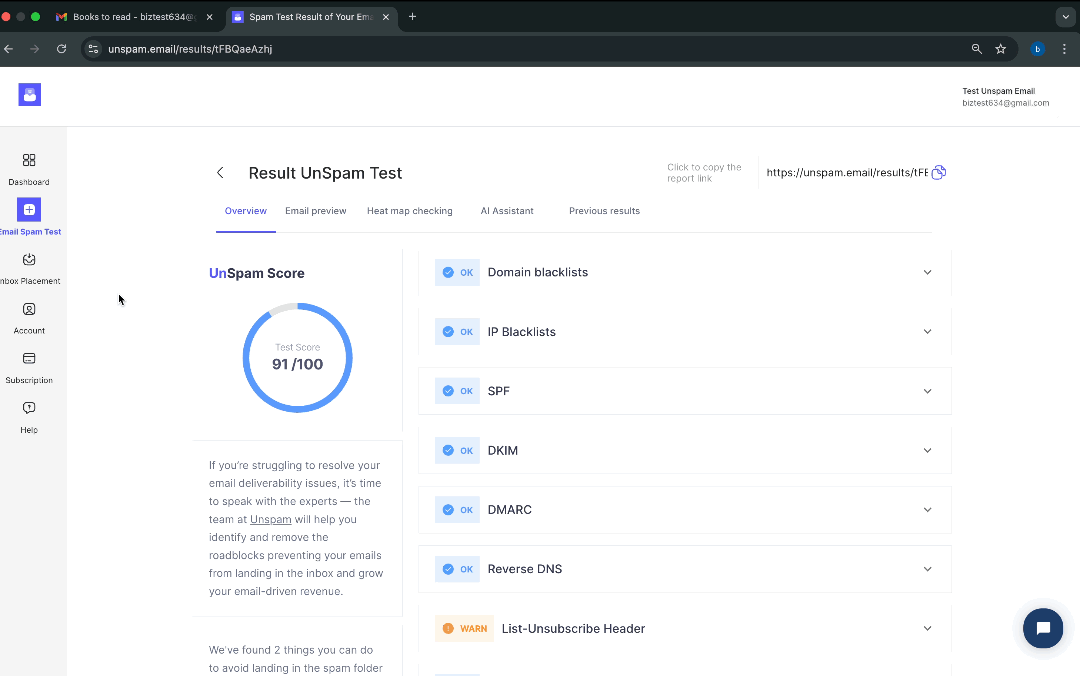Click the browser address bar URL
The image size is (1080, 676).
(x=190, y=49)
